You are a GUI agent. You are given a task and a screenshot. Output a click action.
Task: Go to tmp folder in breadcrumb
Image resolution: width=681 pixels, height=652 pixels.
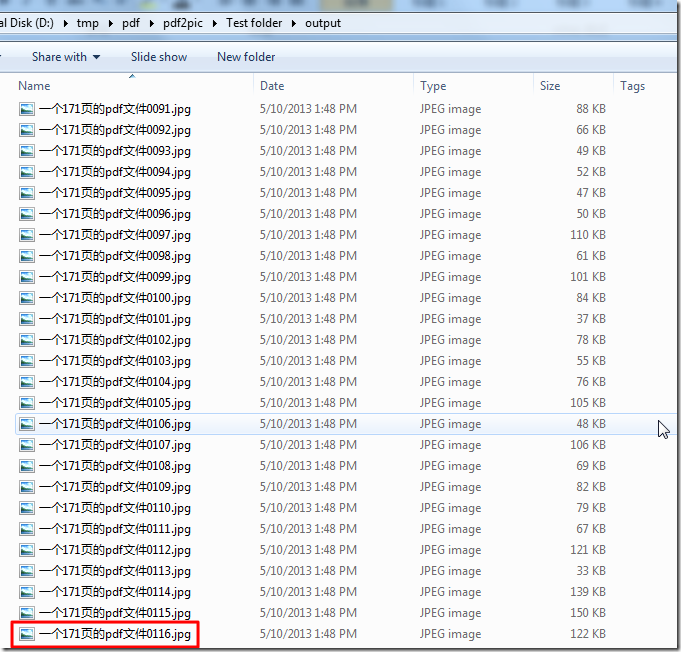coord(88,23)
